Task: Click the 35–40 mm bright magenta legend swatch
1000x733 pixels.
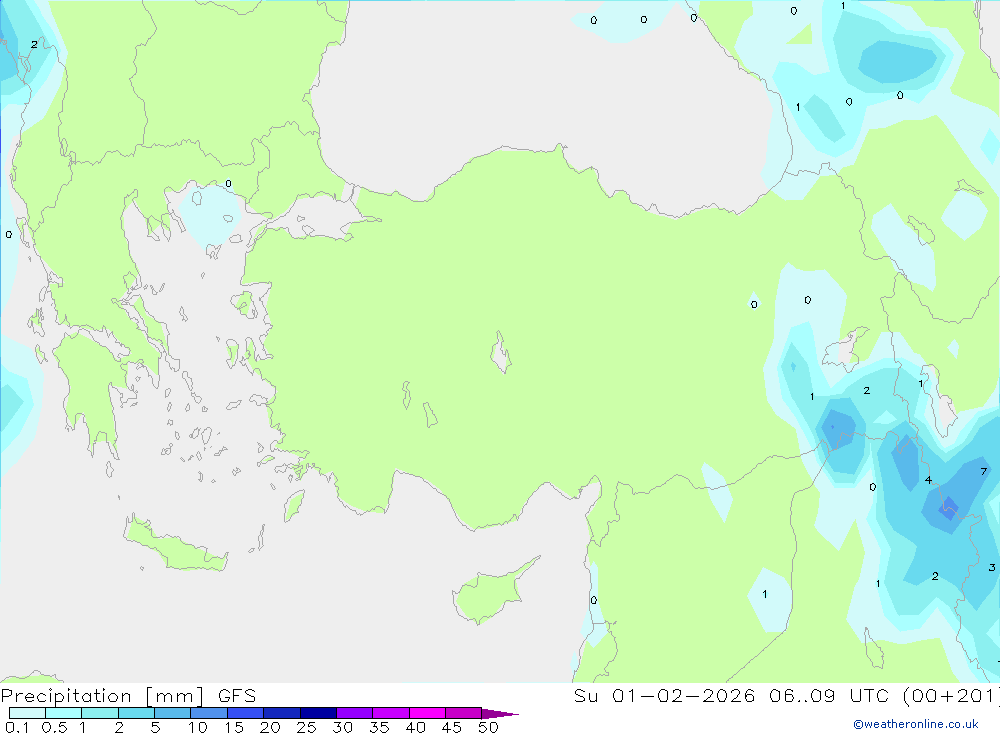Action: click(390, 713)
